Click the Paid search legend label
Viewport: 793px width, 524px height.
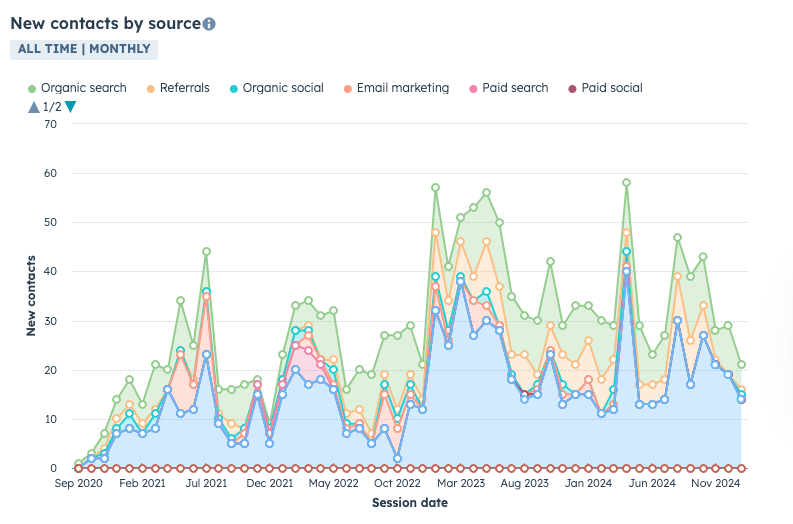tap(515, 88)
